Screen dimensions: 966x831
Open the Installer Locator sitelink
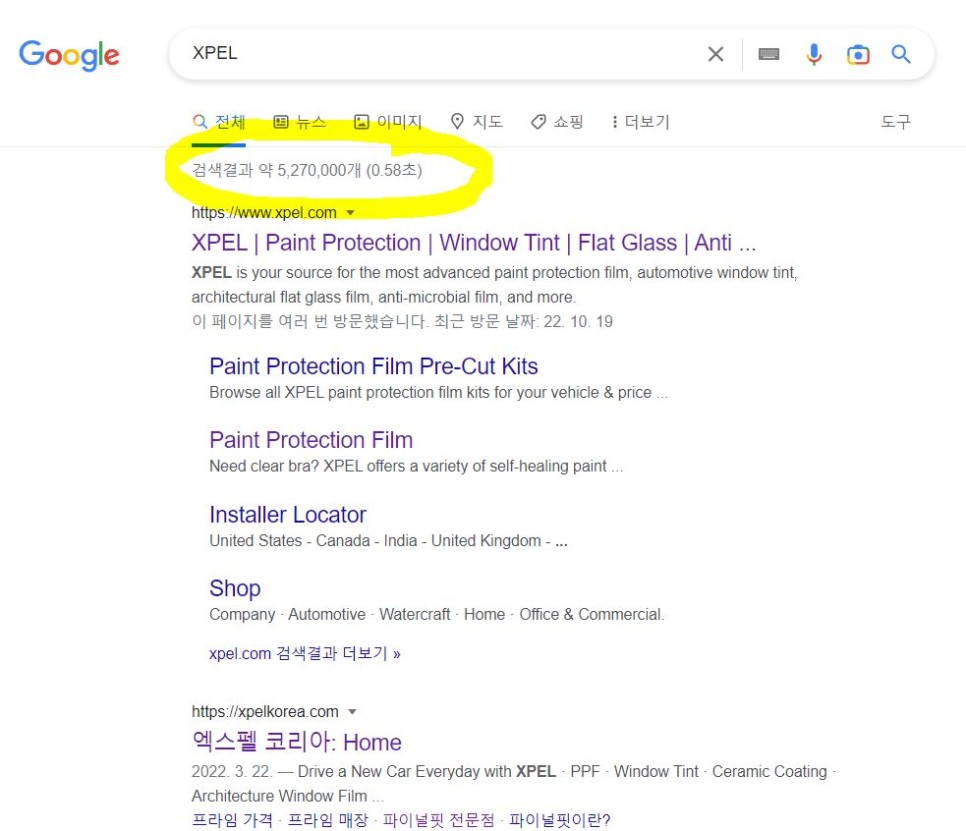tap(288, 514)
